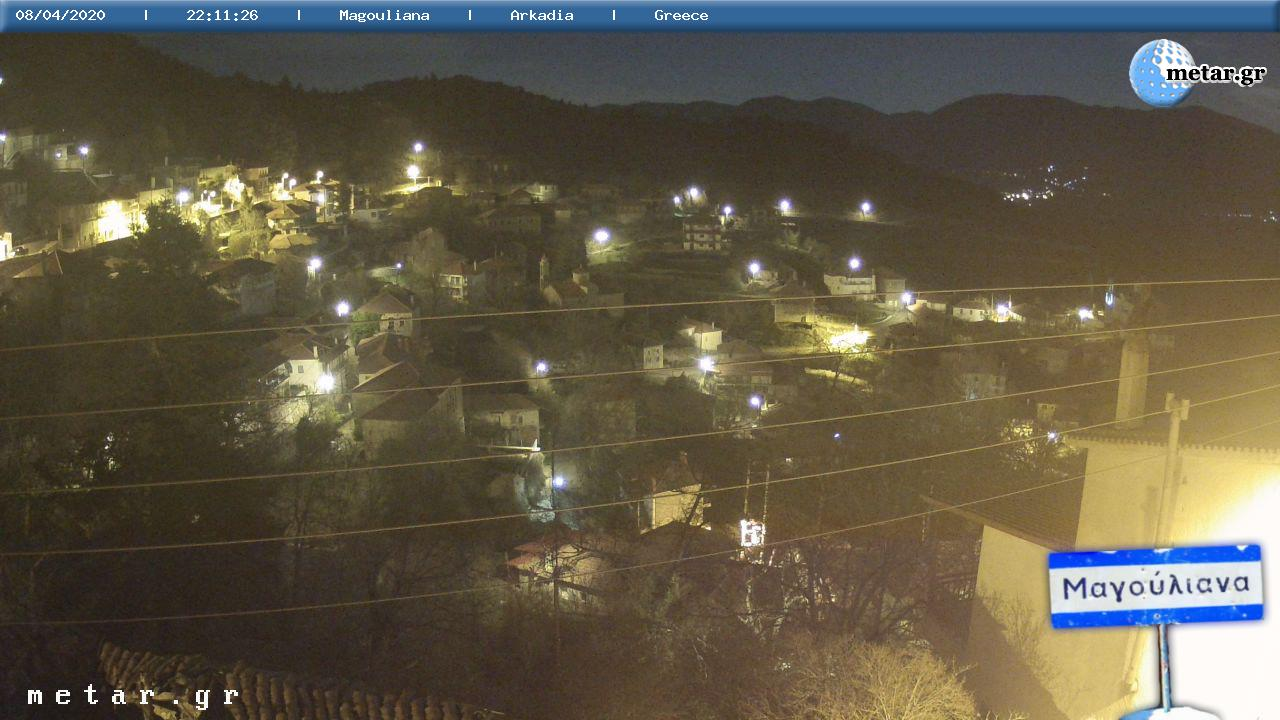Click the metar.gr globe logo
The image size is (1280, 720).
pyautogui.click(x=1197, y=72)
